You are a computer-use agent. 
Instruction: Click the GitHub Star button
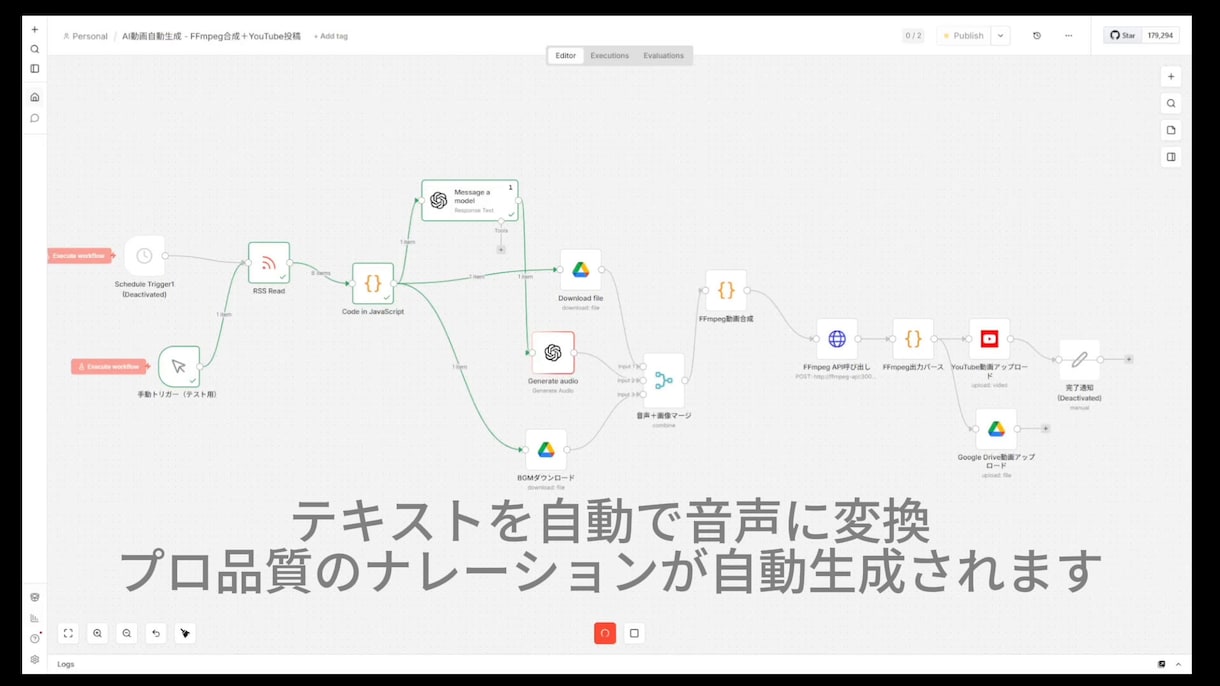(x=1123, y=35)
